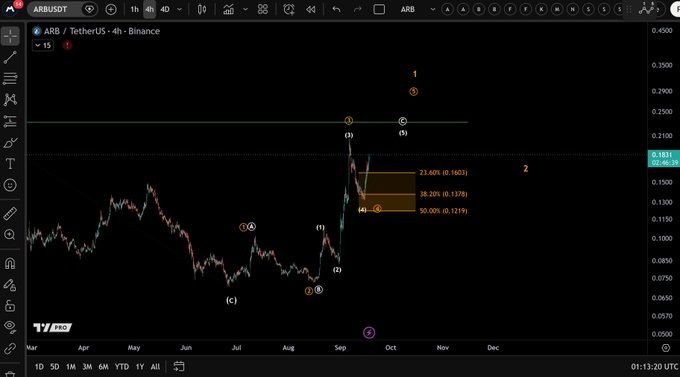The width and height of the screenshot is (680, 377).
Task: Toggle magnet mode
Action: 10,263
